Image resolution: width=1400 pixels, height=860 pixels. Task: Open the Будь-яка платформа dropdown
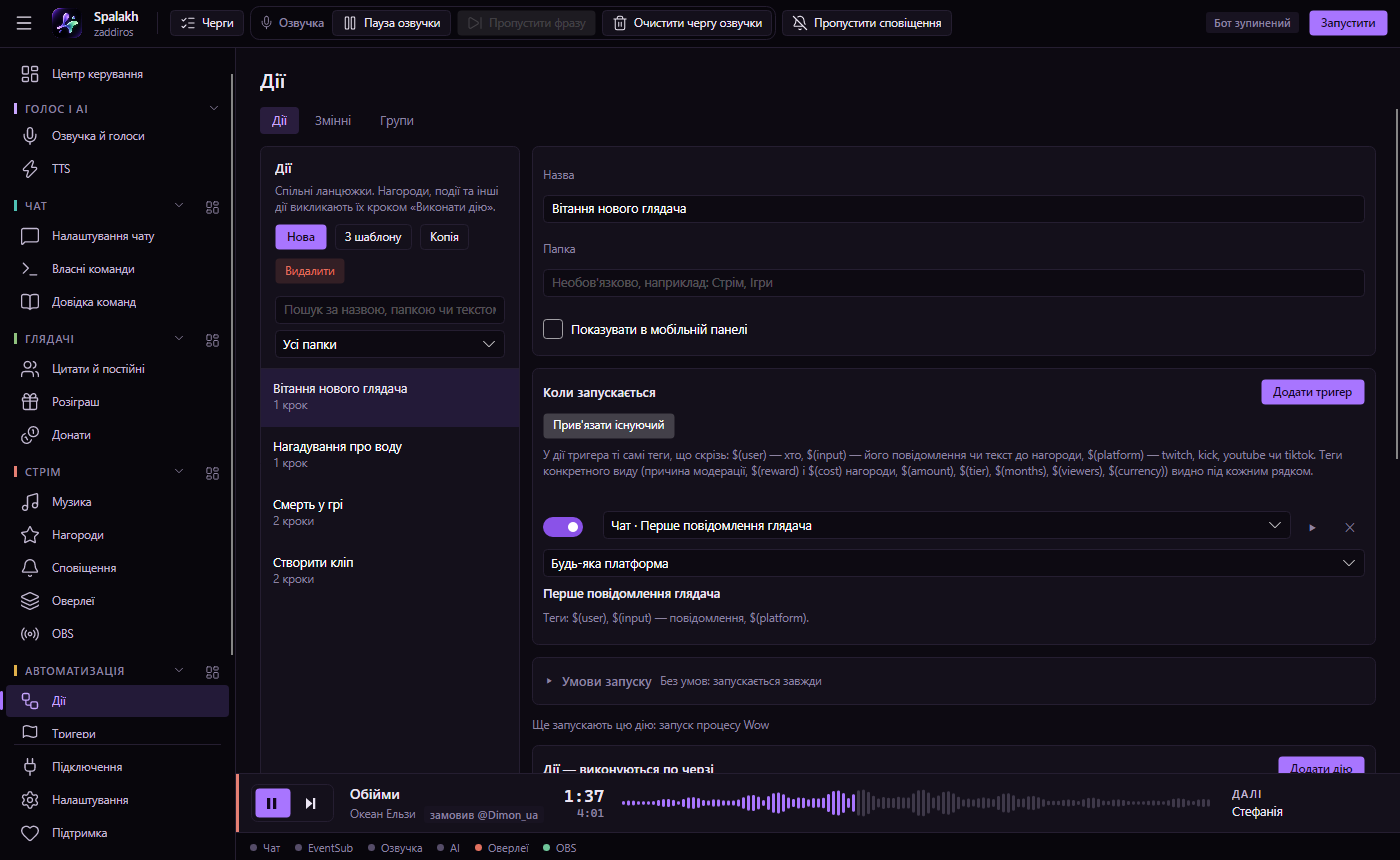[954, 563]
